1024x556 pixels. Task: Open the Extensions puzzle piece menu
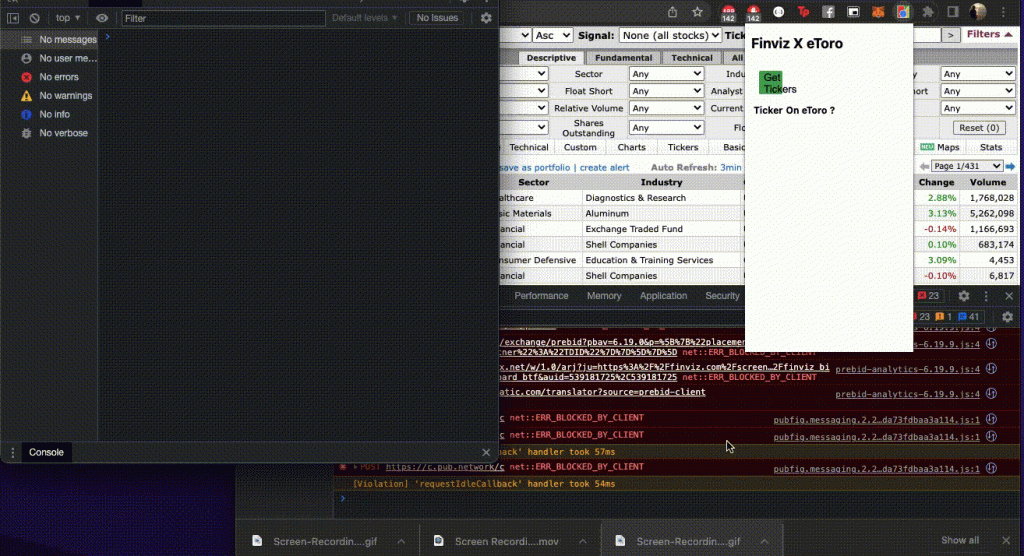click(x=928, y=12)
